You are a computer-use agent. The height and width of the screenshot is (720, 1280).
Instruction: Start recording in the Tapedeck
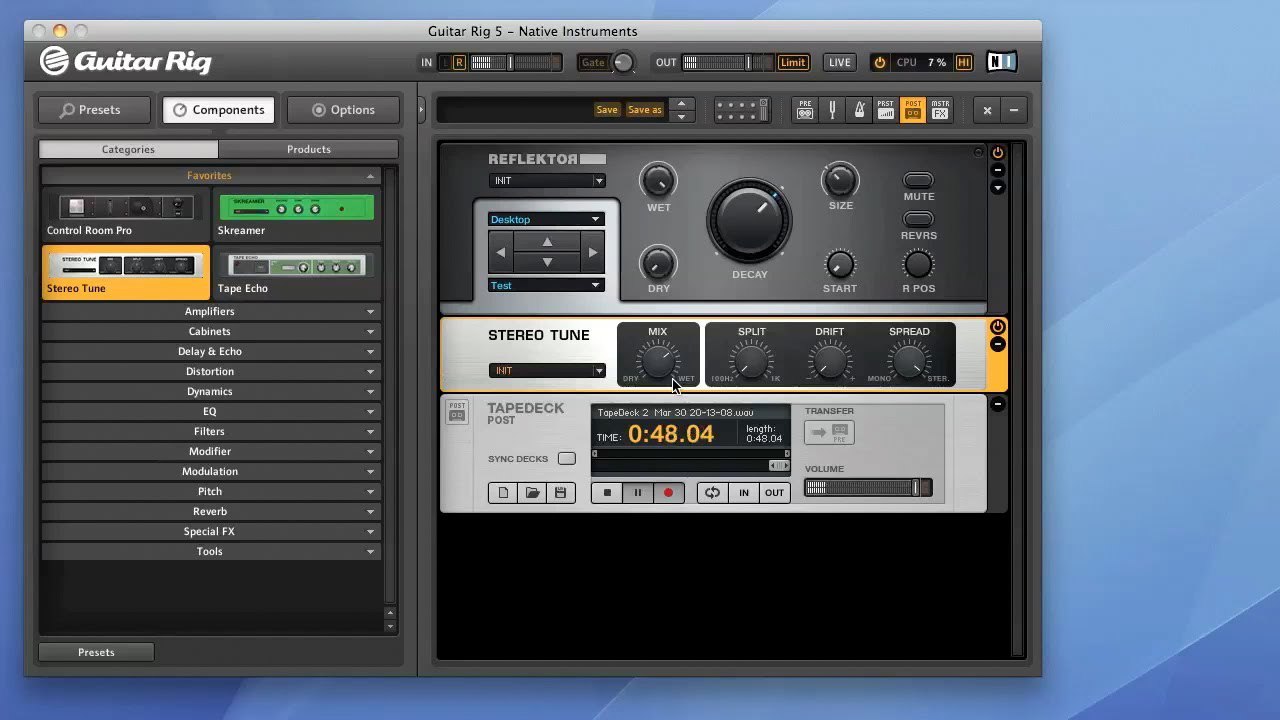pos(668,492)
